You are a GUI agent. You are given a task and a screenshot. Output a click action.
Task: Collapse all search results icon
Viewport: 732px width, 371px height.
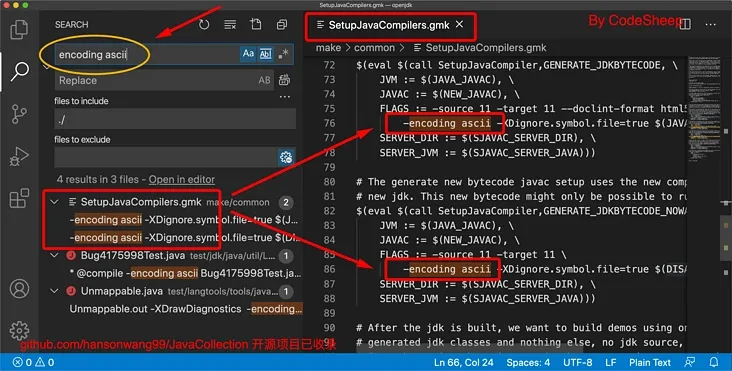(x=282, y=25)
